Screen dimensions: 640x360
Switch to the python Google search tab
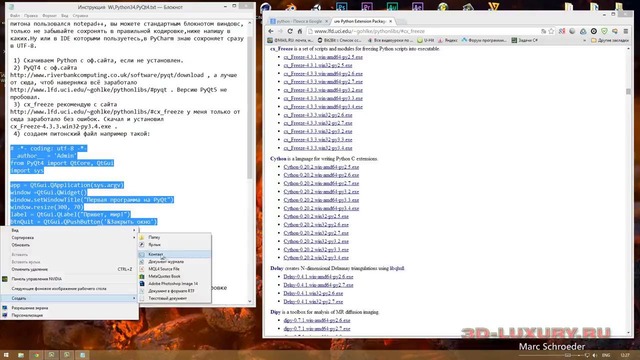point(298,21)
